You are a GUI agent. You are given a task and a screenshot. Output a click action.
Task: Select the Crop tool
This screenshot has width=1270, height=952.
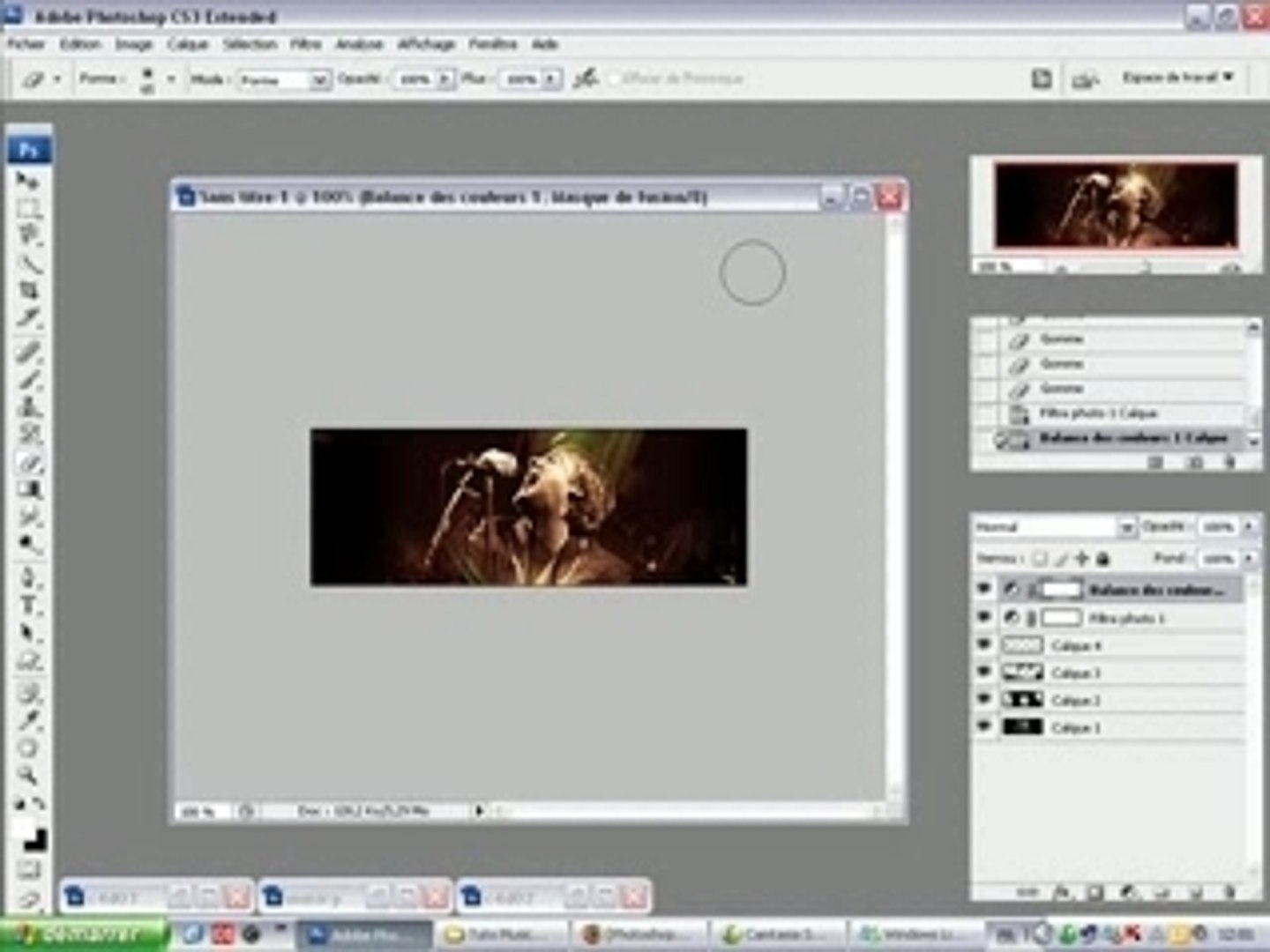pos(28,290)
